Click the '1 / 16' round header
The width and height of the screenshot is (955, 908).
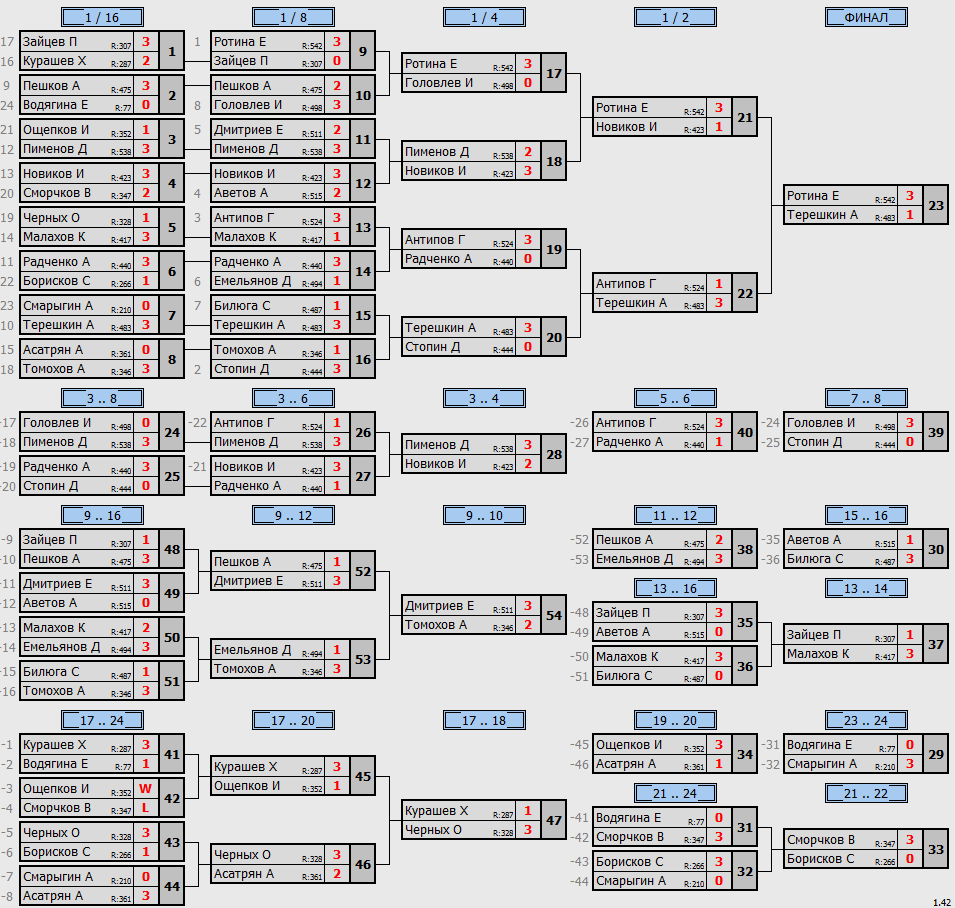click(102, 17)
